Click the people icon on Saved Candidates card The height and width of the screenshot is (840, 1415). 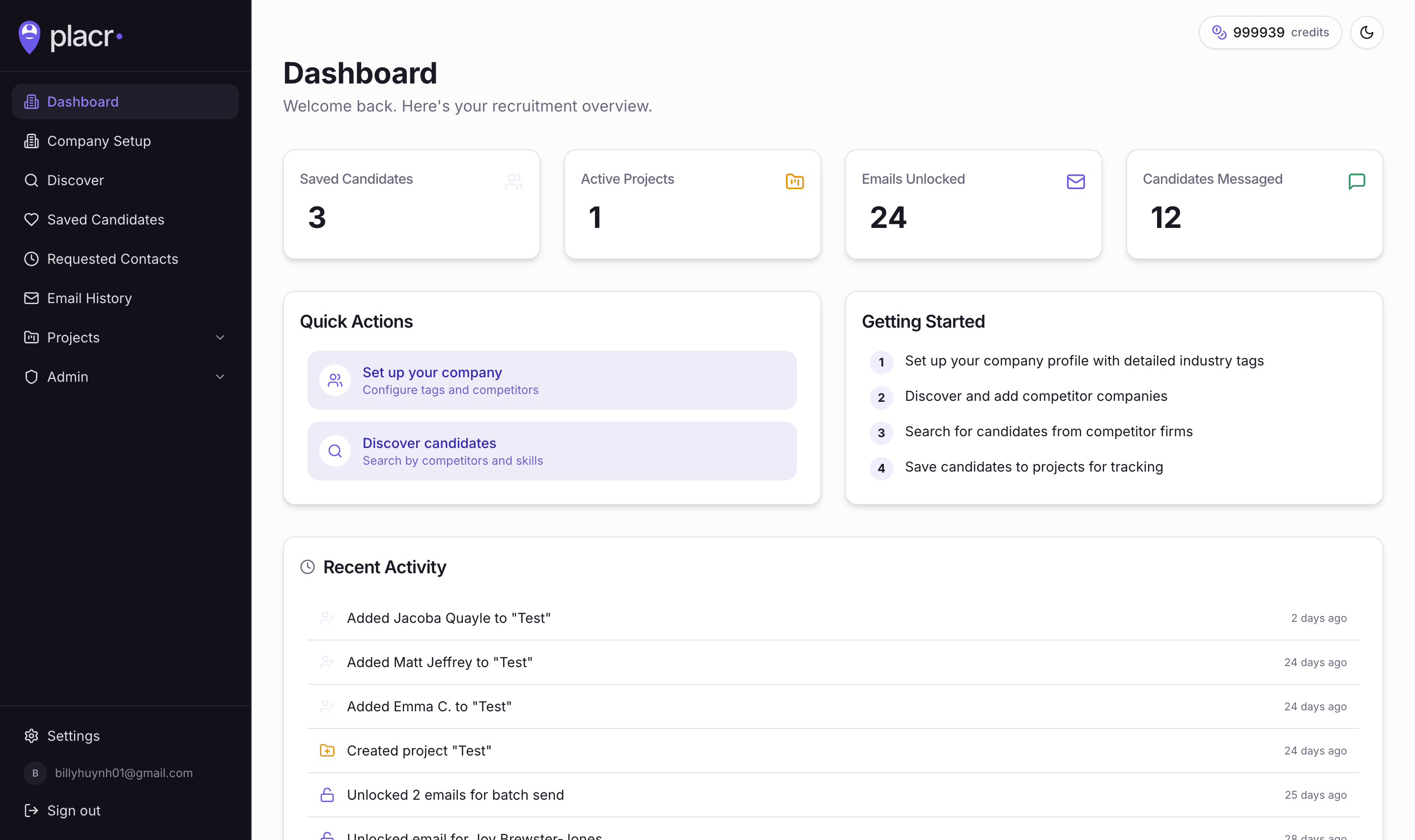click(x=514, y=182)
